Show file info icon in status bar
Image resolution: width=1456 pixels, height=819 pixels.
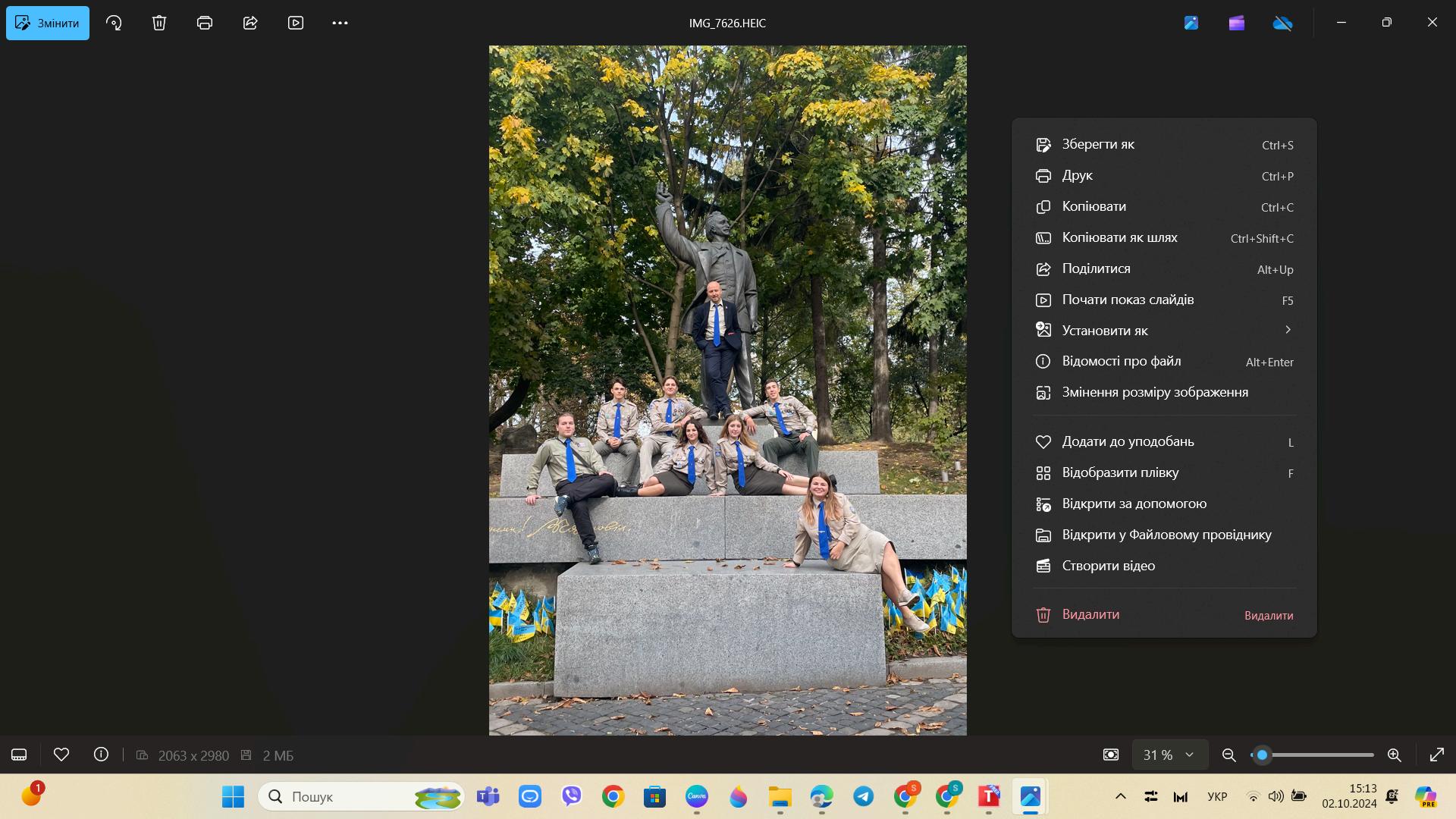coord(101,755)
